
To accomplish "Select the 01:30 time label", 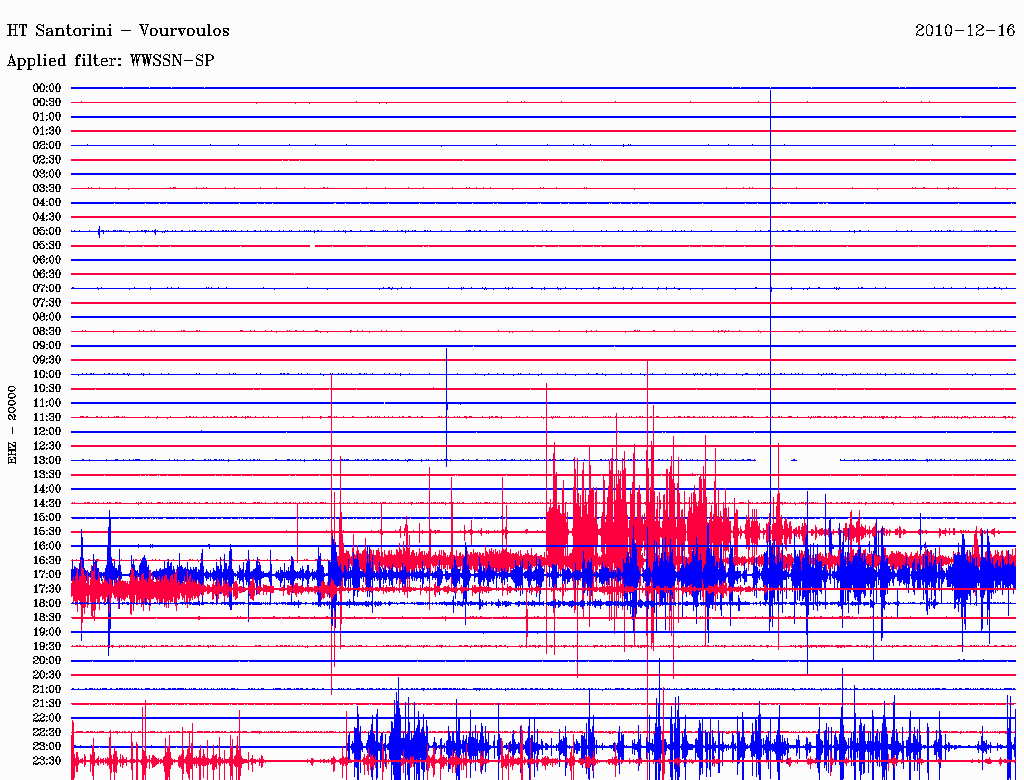I will coord(47,131).
